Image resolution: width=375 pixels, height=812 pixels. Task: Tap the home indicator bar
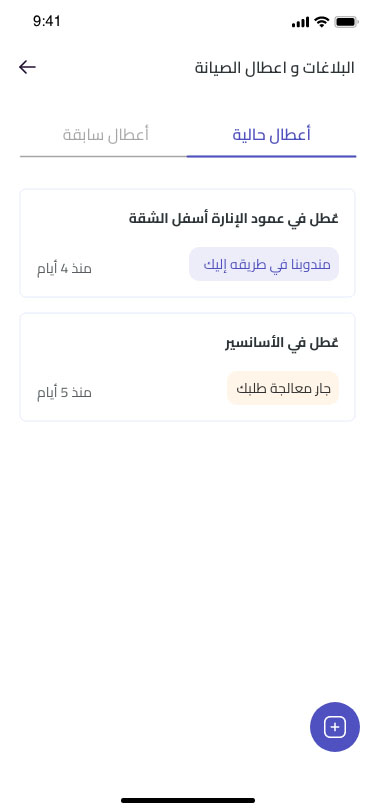click(x=188, y=800)
